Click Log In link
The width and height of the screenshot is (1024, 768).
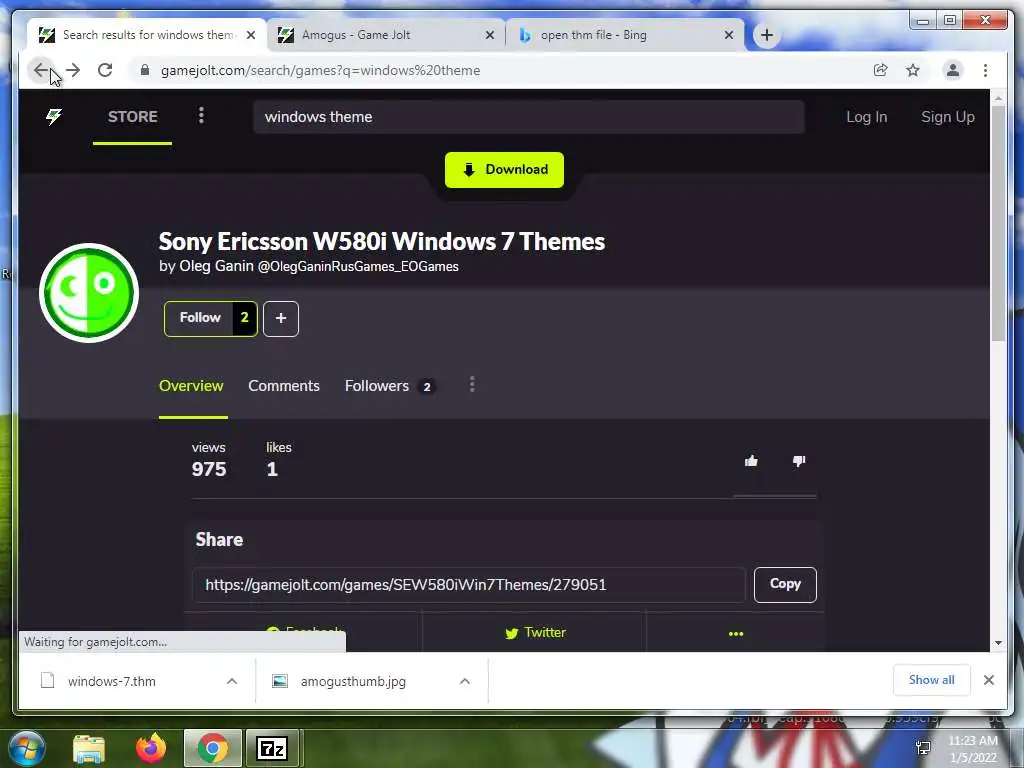[867, 117]
